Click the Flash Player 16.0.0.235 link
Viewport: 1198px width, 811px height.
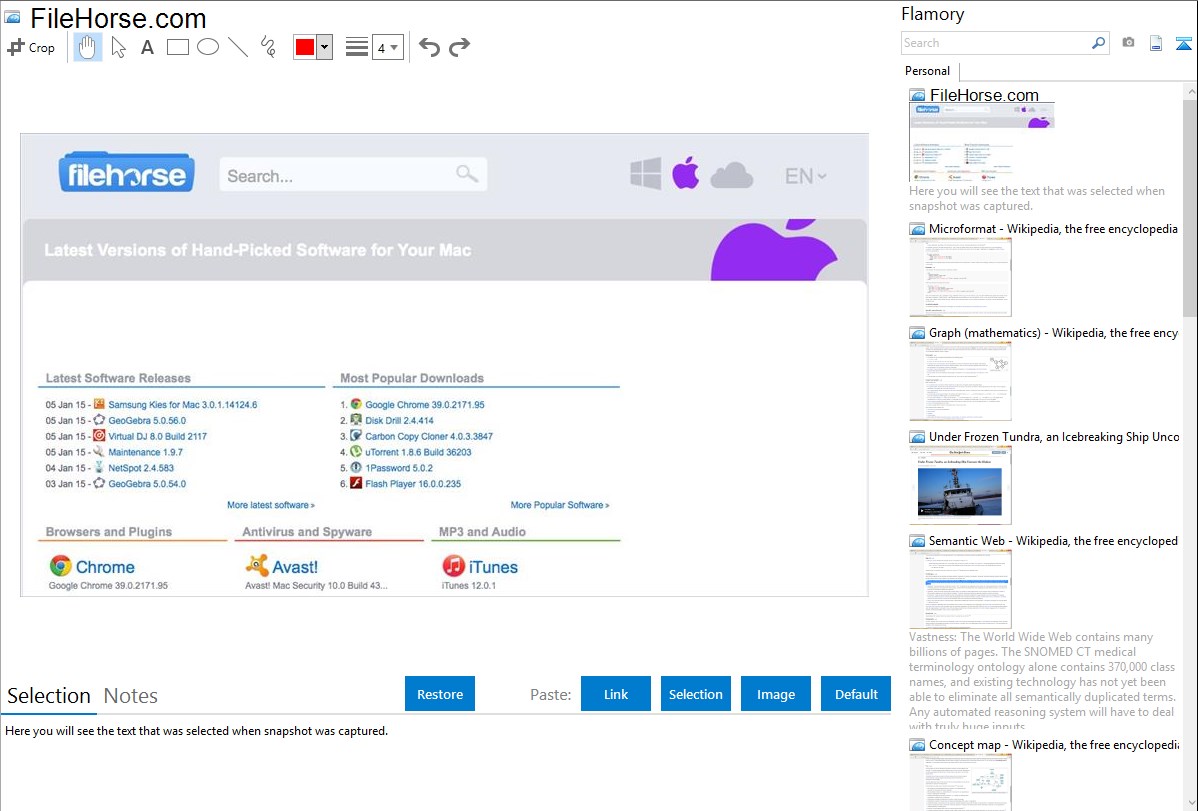click(x=413, y=484)
